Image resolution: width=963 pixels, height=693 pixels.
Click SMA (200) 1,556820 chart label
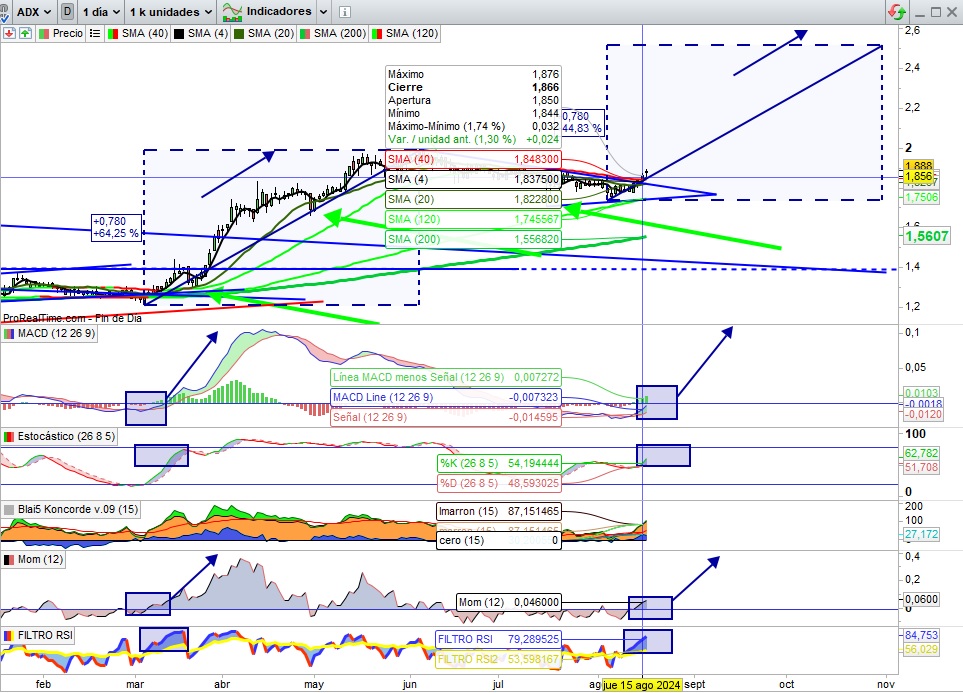pyautogui.click(x=473, y=239)
